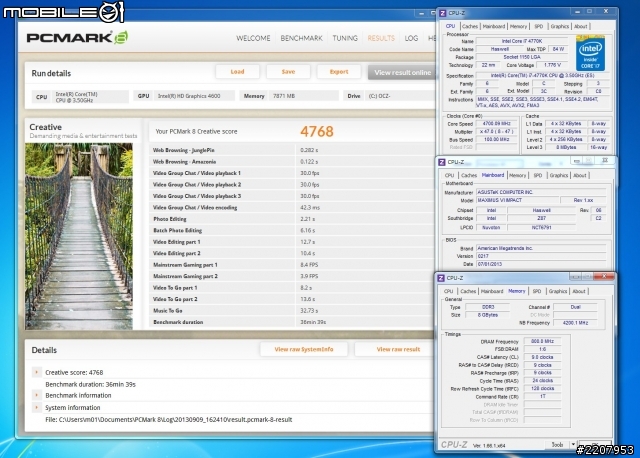Image resolution: width=640 pixels, height=458 pixels.
Task: Expand the Benchmark information row
Action: [x=36, y=395]
